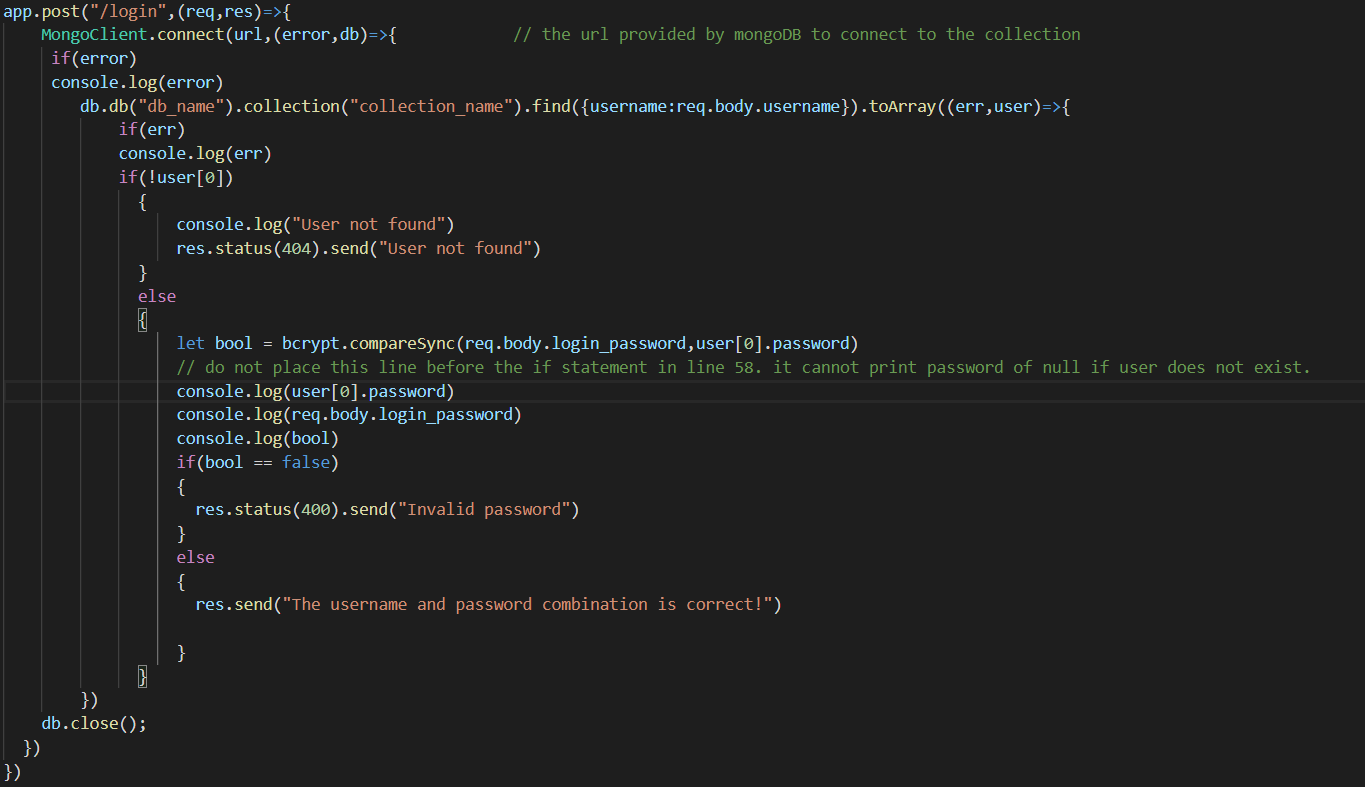This screenshot has width=1365, height=787.
Task: Click the if(err) line
Action: (152, 129)
